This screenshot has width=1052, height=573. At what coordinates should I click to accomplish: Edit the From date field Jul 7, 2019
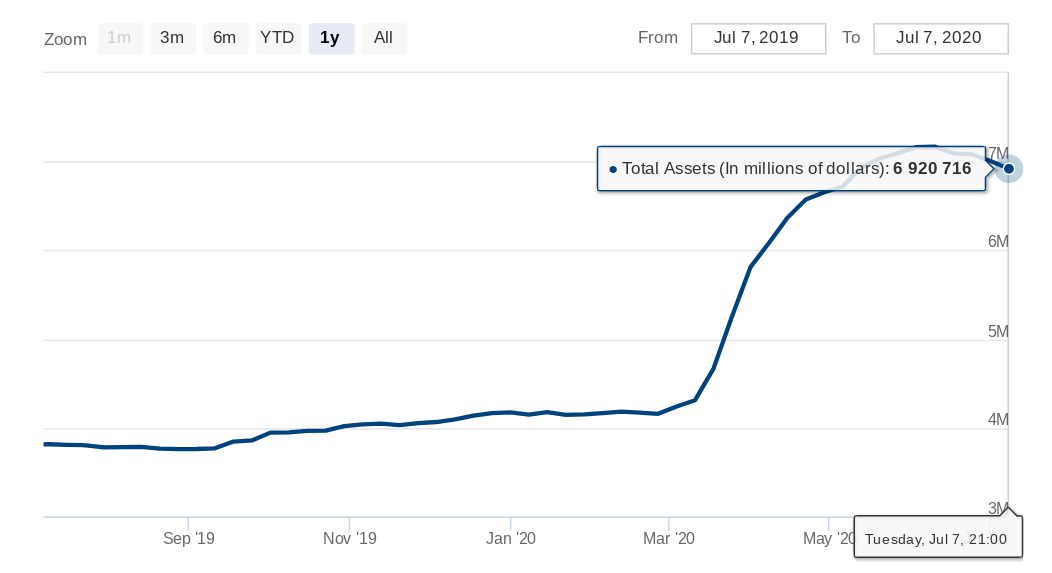(758, 38)
